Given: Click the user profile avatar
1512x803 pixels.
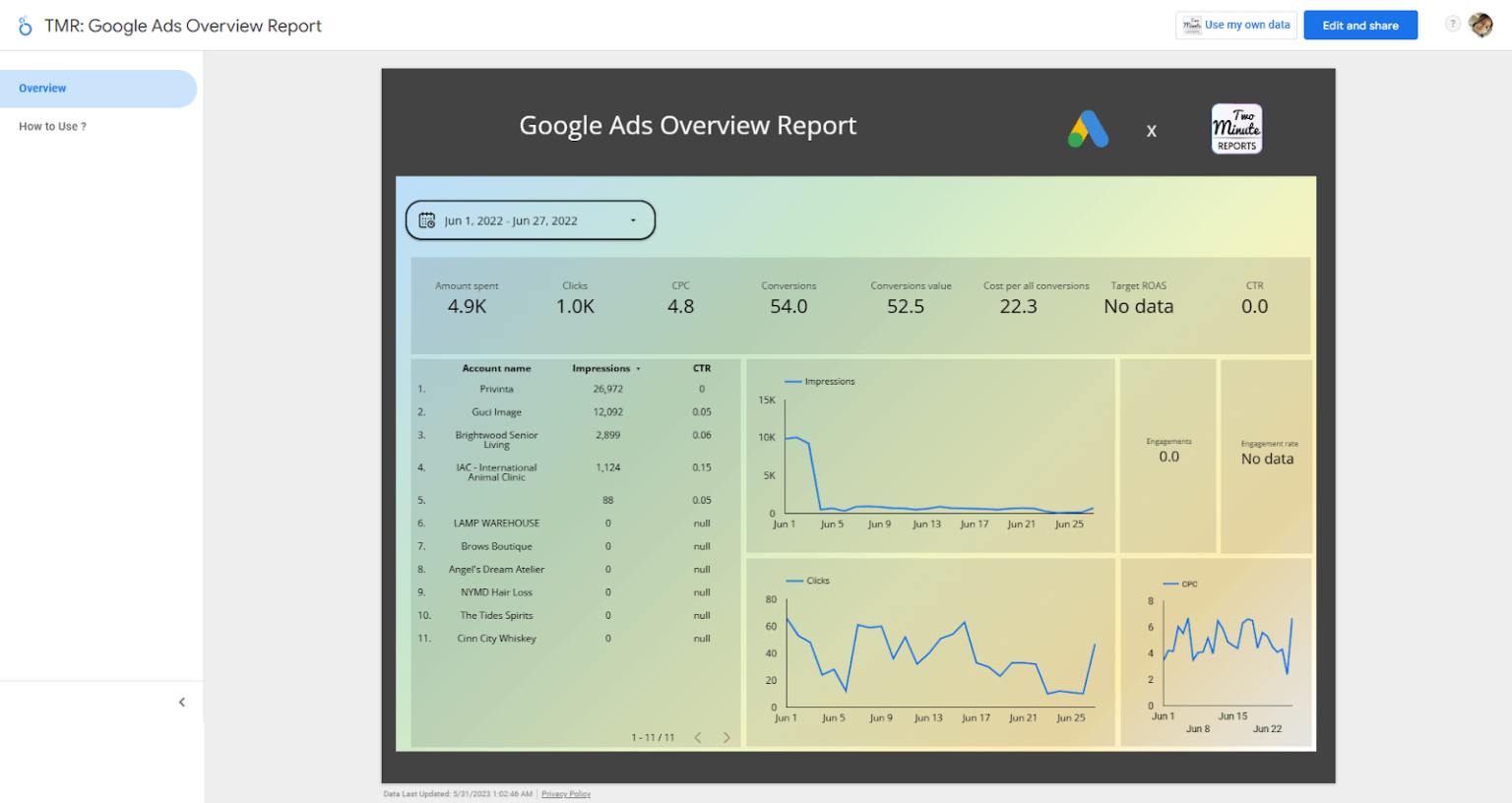Looking at the screenshot, I should (x=1480, y=24).
